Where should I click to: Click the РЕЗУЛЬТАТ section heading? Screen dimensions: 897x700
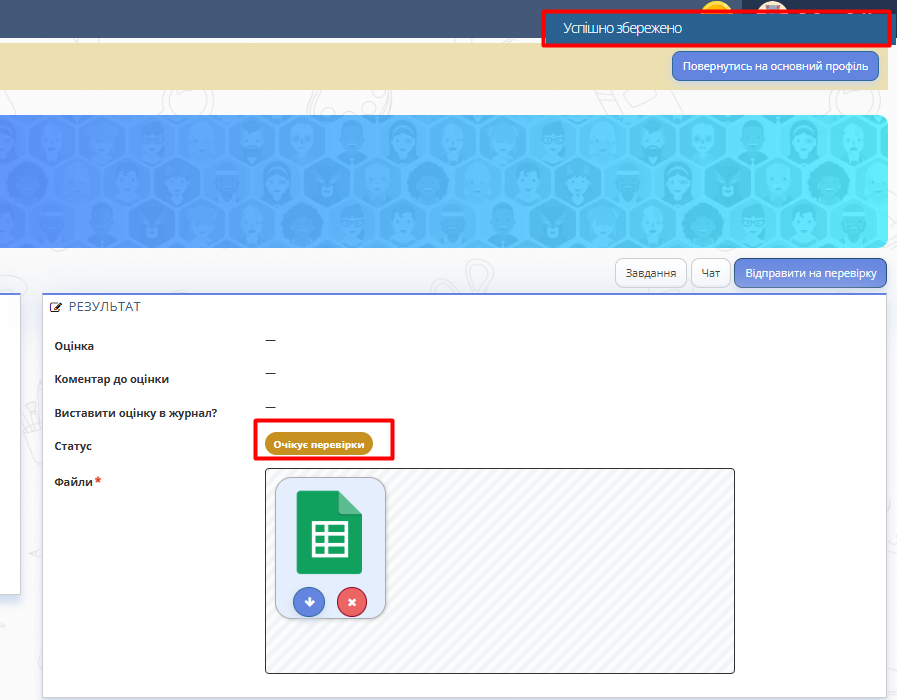105,307
